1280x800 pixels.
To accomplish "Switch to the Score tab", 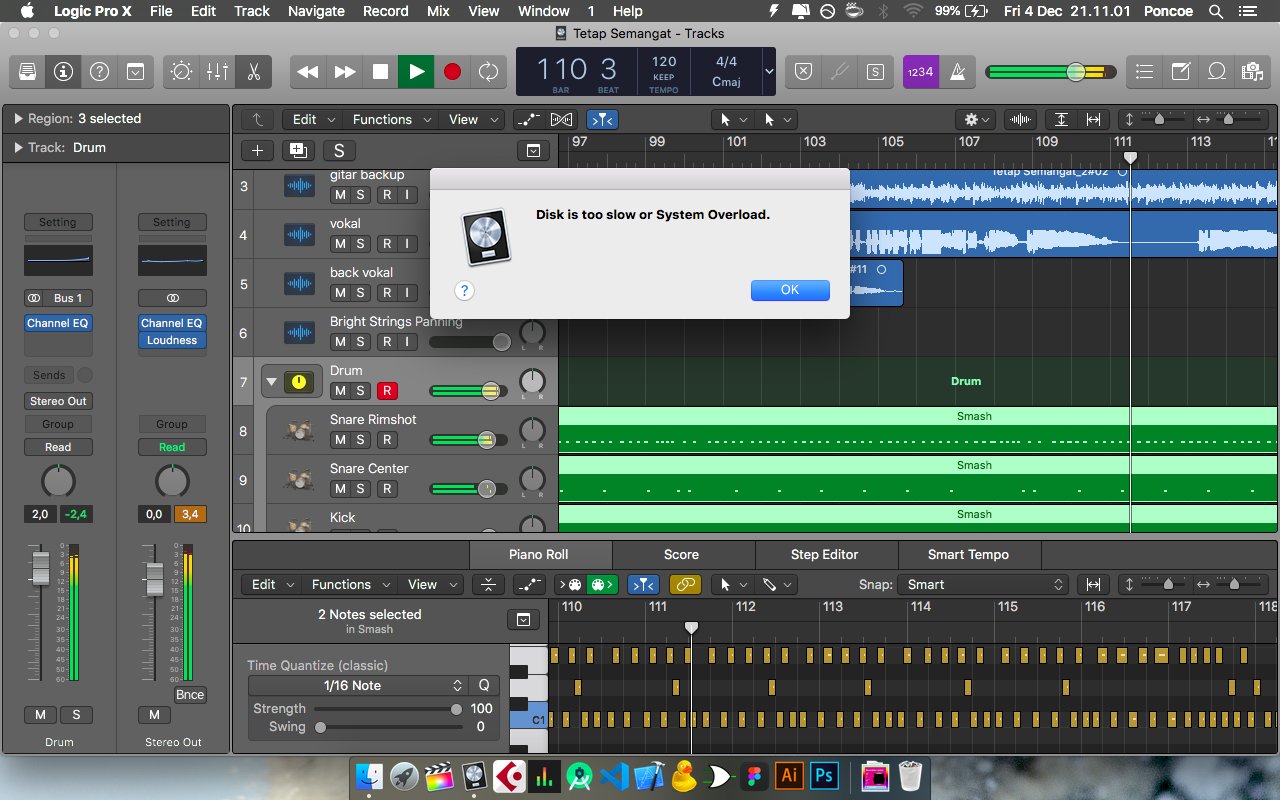I will click(x=681, y=554).
